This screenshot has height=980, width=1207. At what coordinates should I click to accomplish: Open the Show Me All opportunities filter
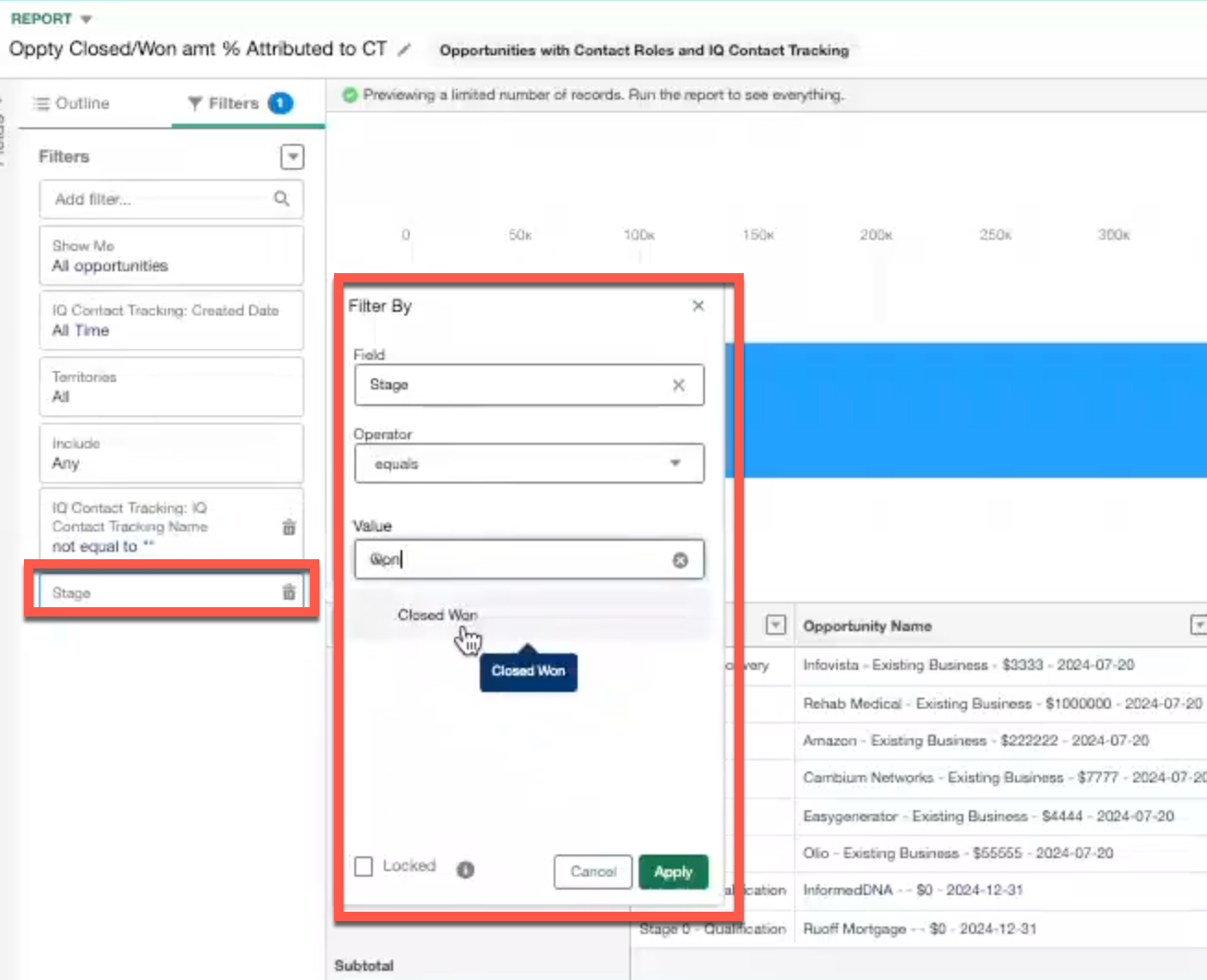point(171,256)
